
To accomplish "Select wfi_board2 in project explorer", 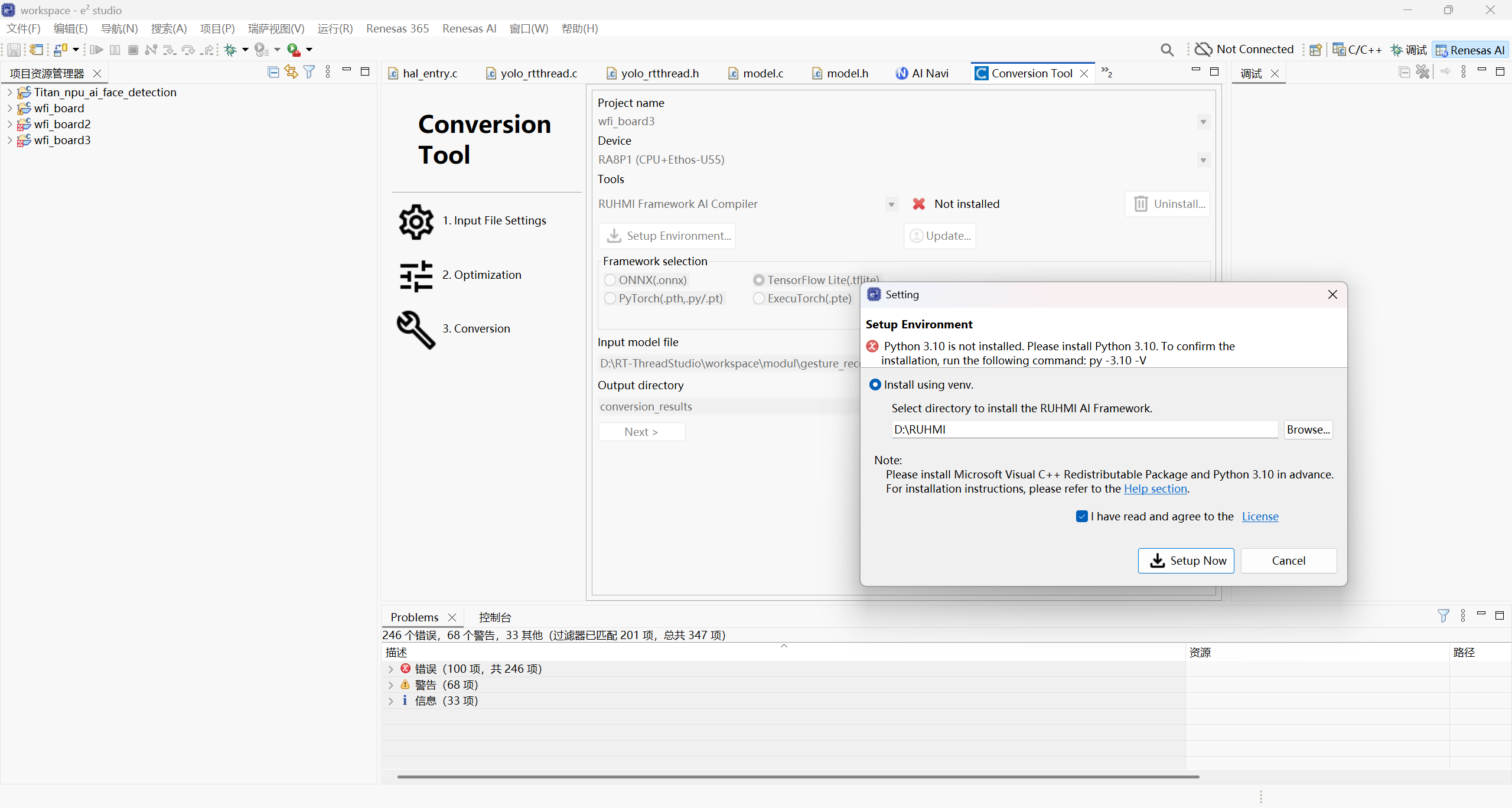I will [62, 124].
